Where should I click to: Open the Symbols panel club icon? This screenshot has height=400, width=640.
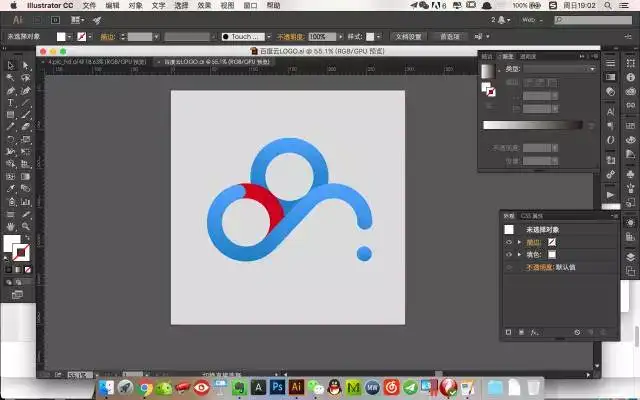631,175
